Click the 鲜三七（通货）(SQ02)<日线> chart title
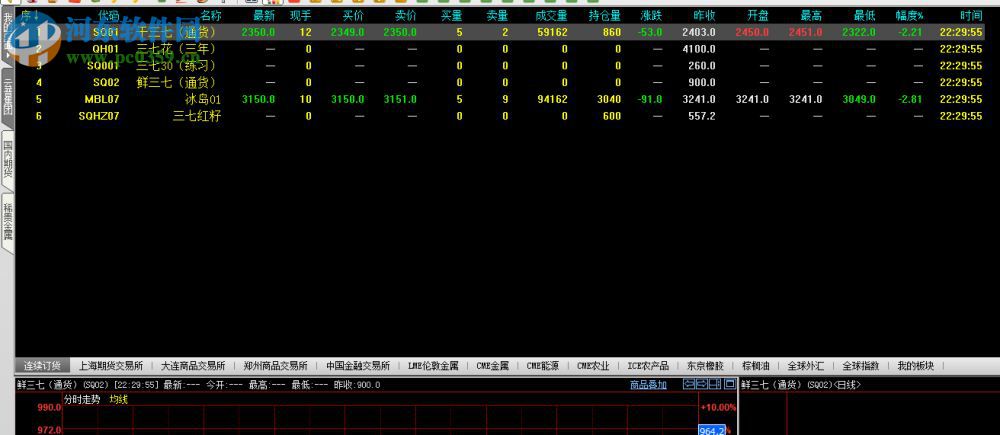This screenshot has width=1000, height=435. [801, 385]
